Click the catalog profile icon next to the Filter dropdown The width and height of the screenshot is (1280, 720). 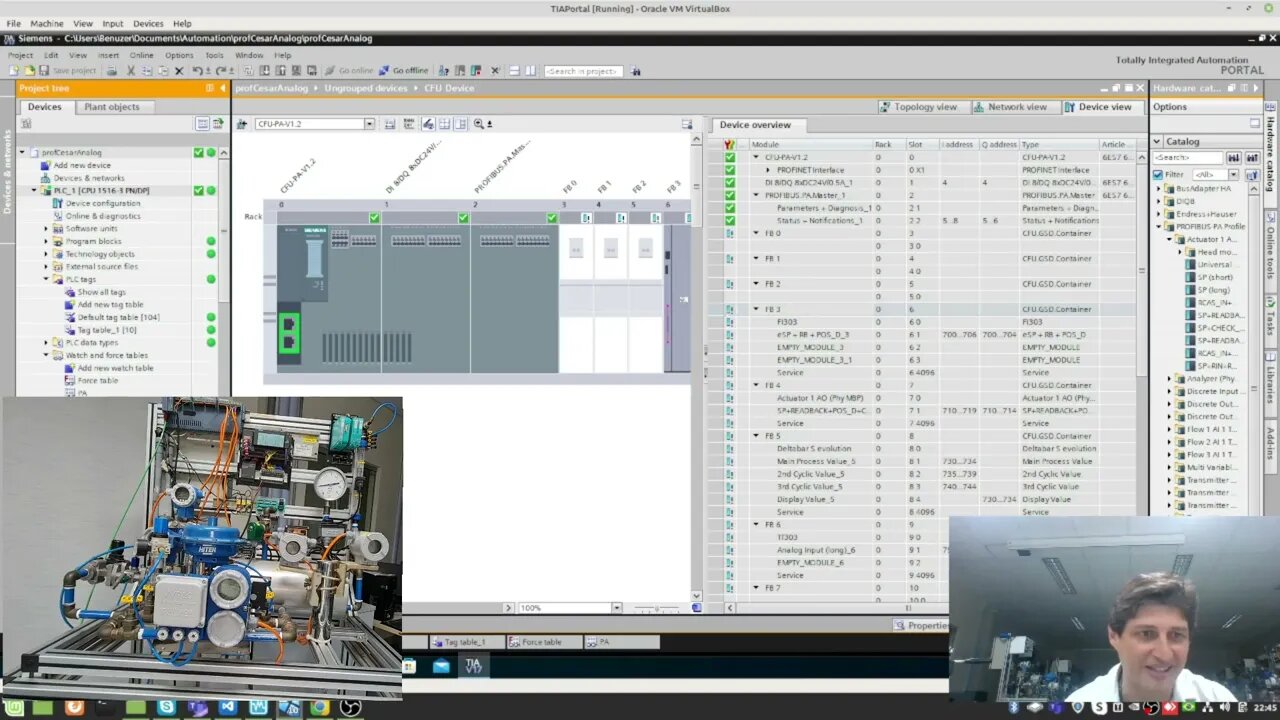[1250, 174]
